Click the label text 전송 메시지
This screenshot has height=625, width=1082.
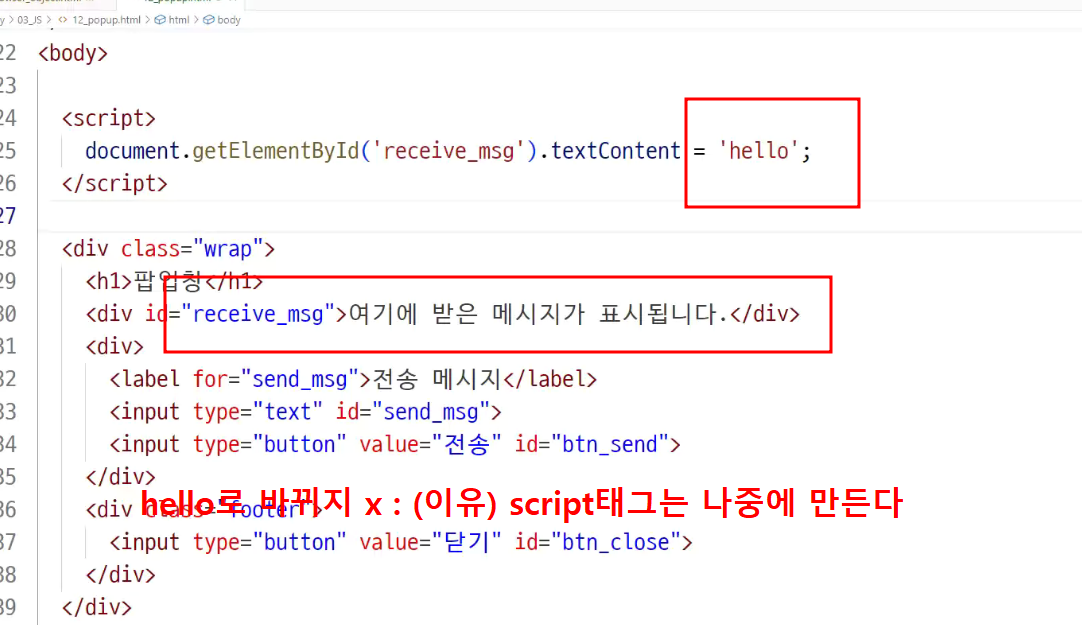tap(436, 379)
